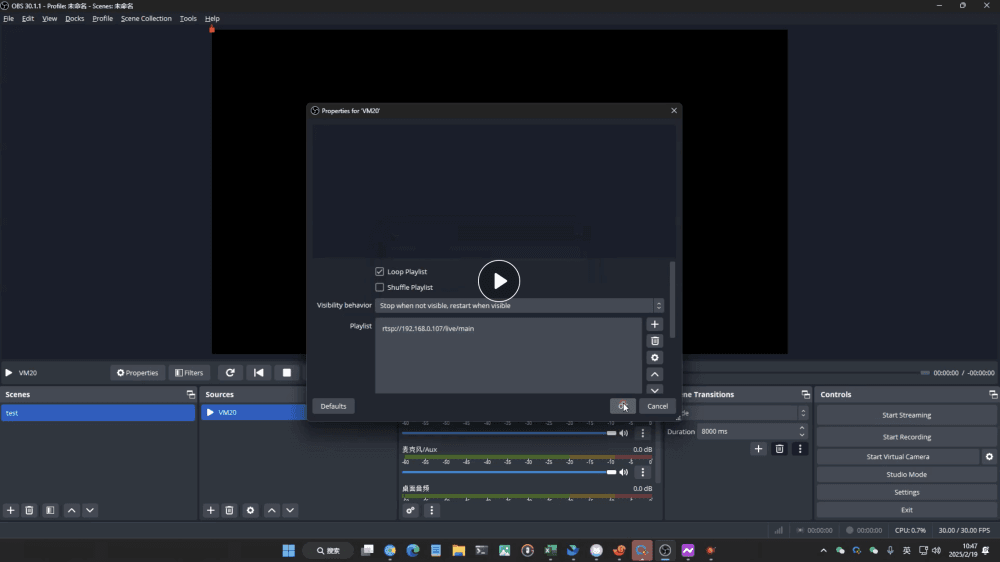The height and width of the screenshot is (562, 1000).
Task: Open scene filters icon in Scenes toolbar
Action: pos(50,510)
